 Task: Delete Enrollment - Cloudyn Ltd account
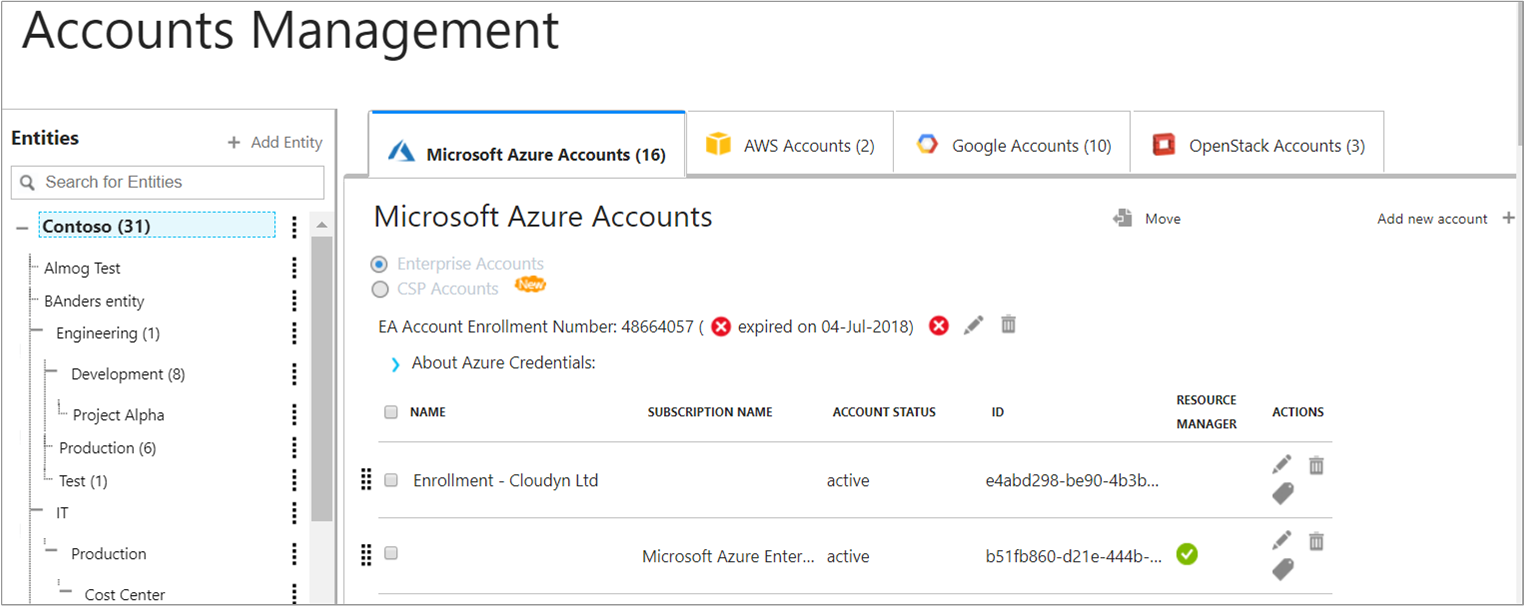[1317, 465]
